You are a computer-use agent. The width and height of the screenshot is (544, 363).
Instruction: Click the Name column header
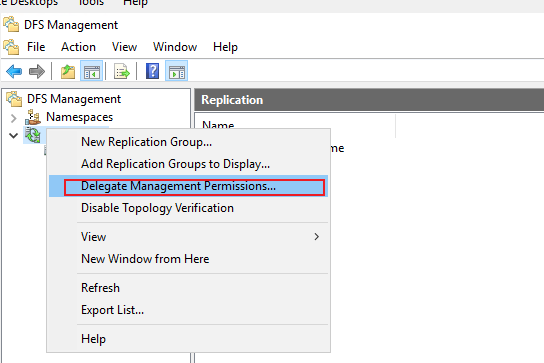(295, 125)
